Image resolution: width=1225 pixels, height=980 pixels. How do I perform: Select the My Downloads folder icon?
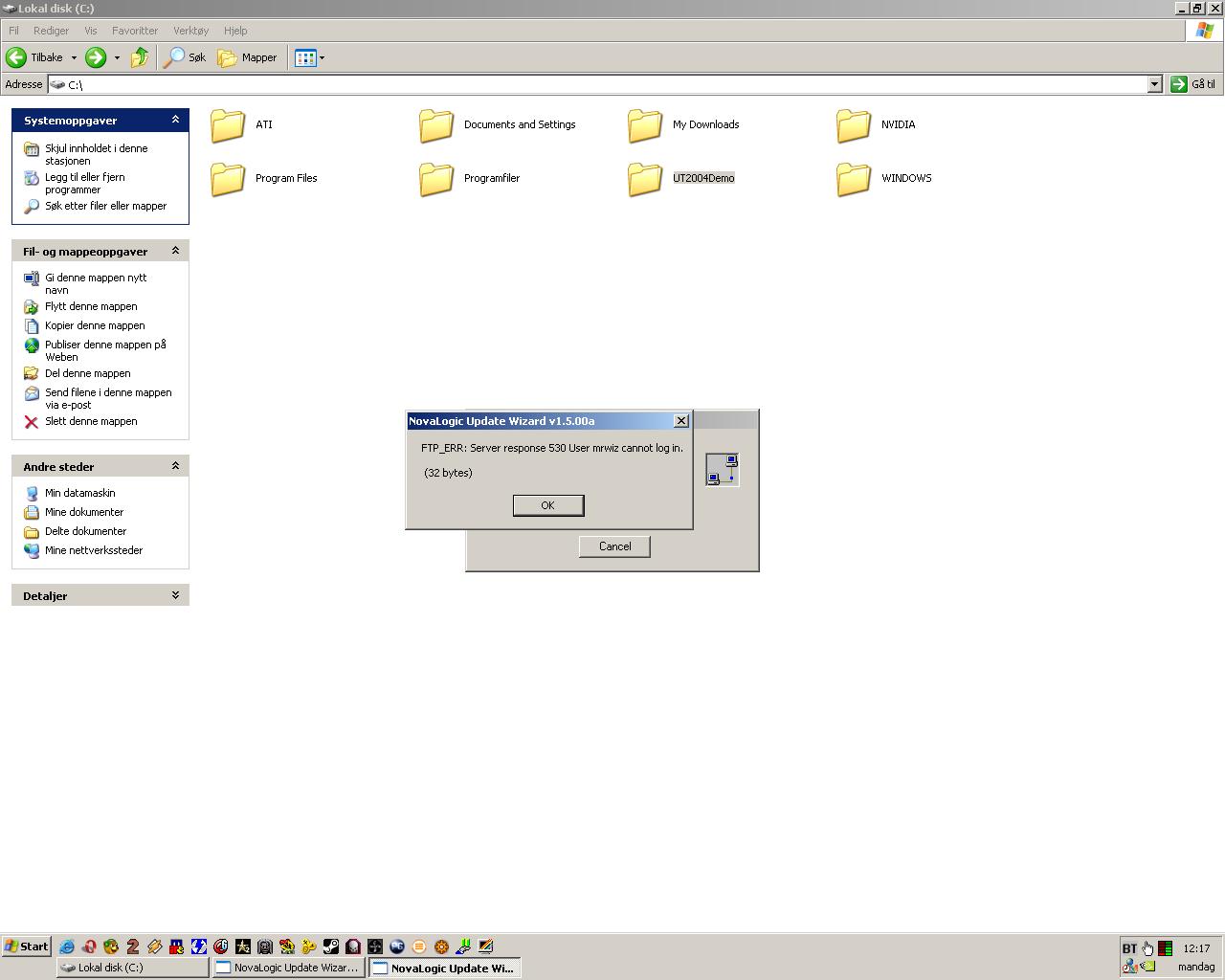645,124
